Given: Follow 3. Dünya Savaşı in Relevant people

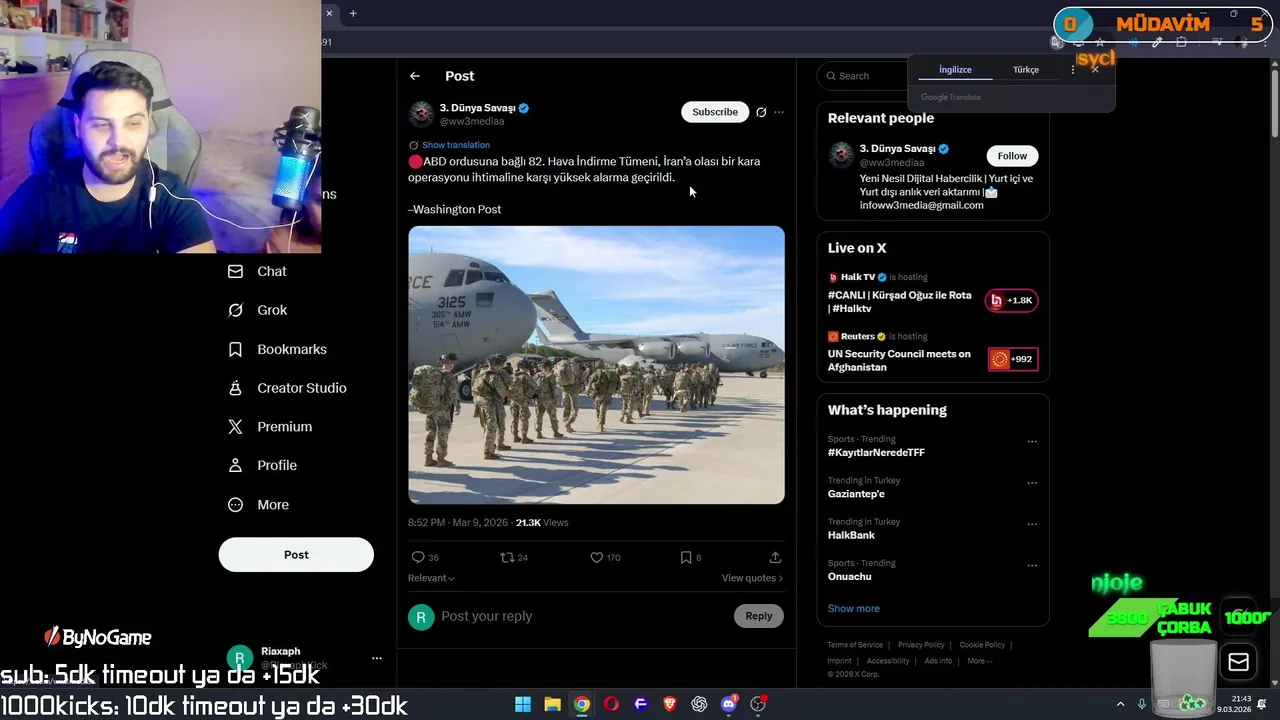Looking at the screenshot, I should coord(1012,156).
